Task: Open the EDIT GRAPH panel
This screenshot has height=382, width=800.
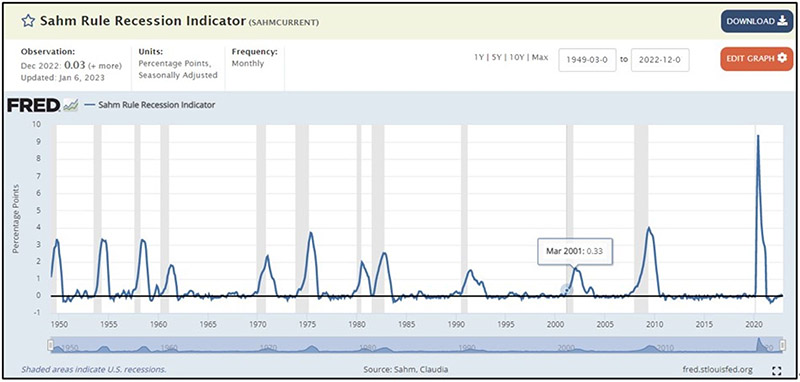Action: (x=757, y=58)
